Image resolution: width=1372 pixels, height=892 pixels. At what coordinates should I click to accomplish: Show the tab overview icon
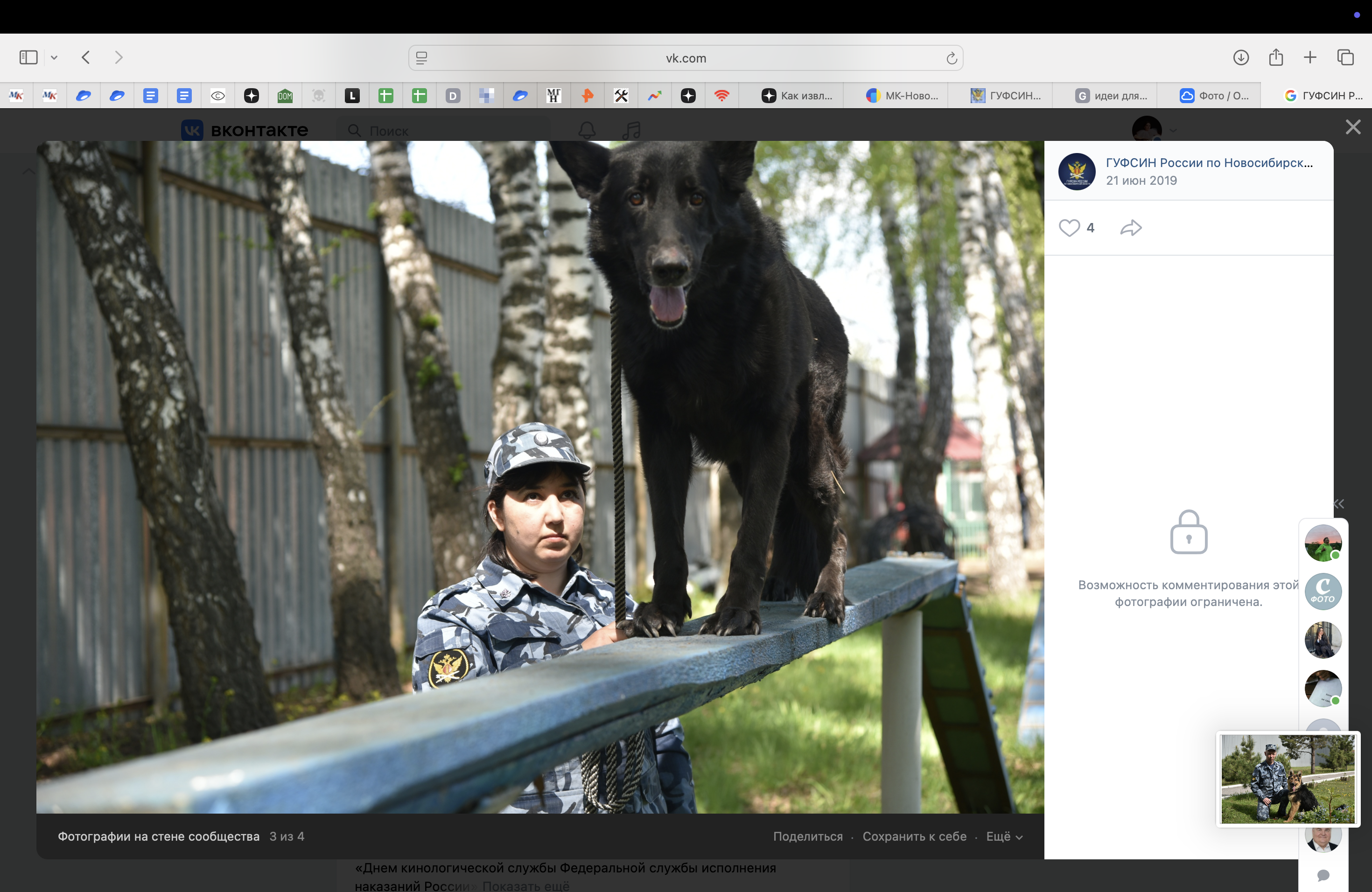[x=1345, y=58]
